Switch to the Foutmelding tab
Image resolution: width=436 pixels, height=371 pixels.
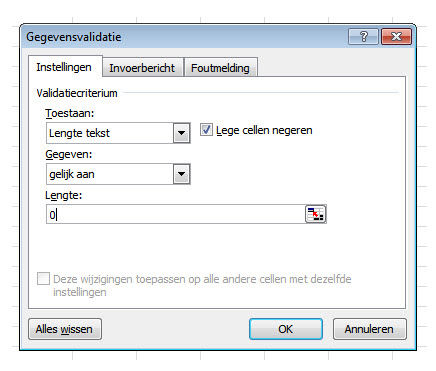(x=220, y=68)
